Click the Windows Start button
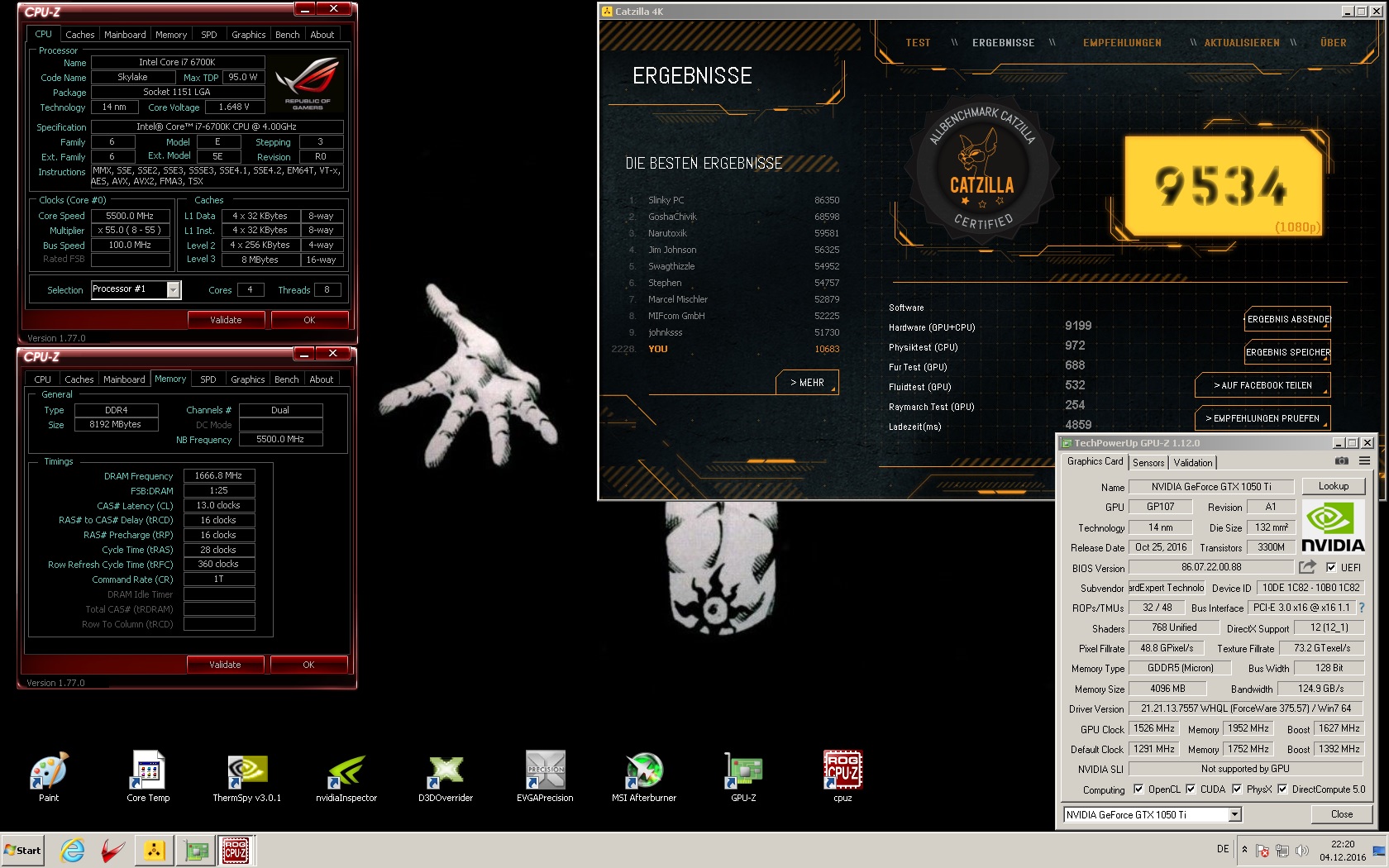Image resolution: width=1389 pixels, height=868 pixels. 23,851
